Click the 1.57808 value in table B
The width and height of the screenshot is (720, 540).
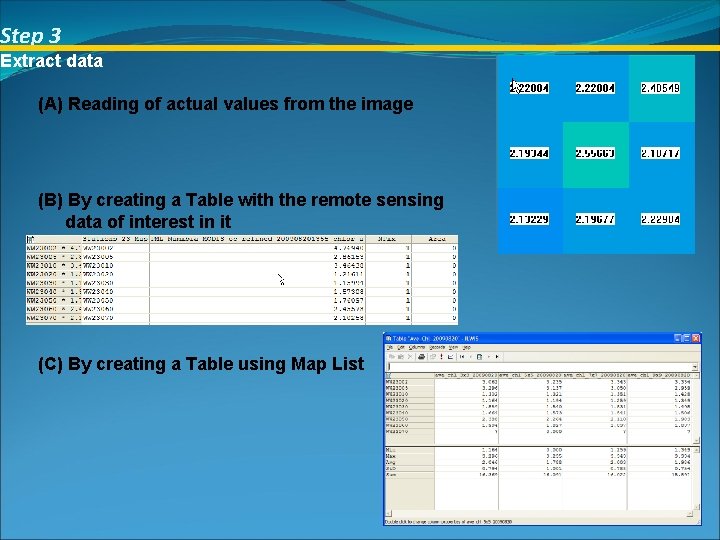point(349,292)
